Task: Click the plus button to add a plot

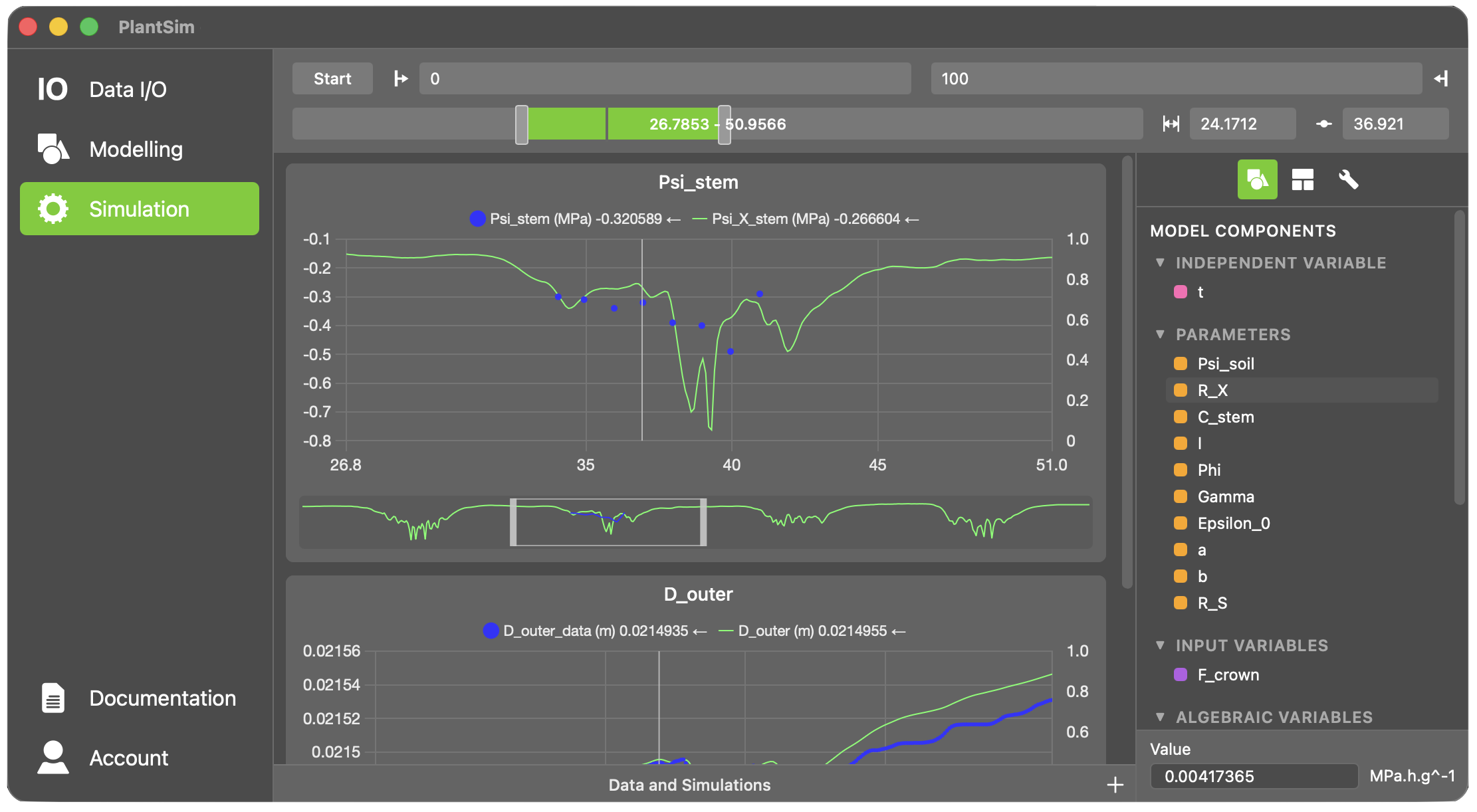Action: click(x=1115, y=785)
